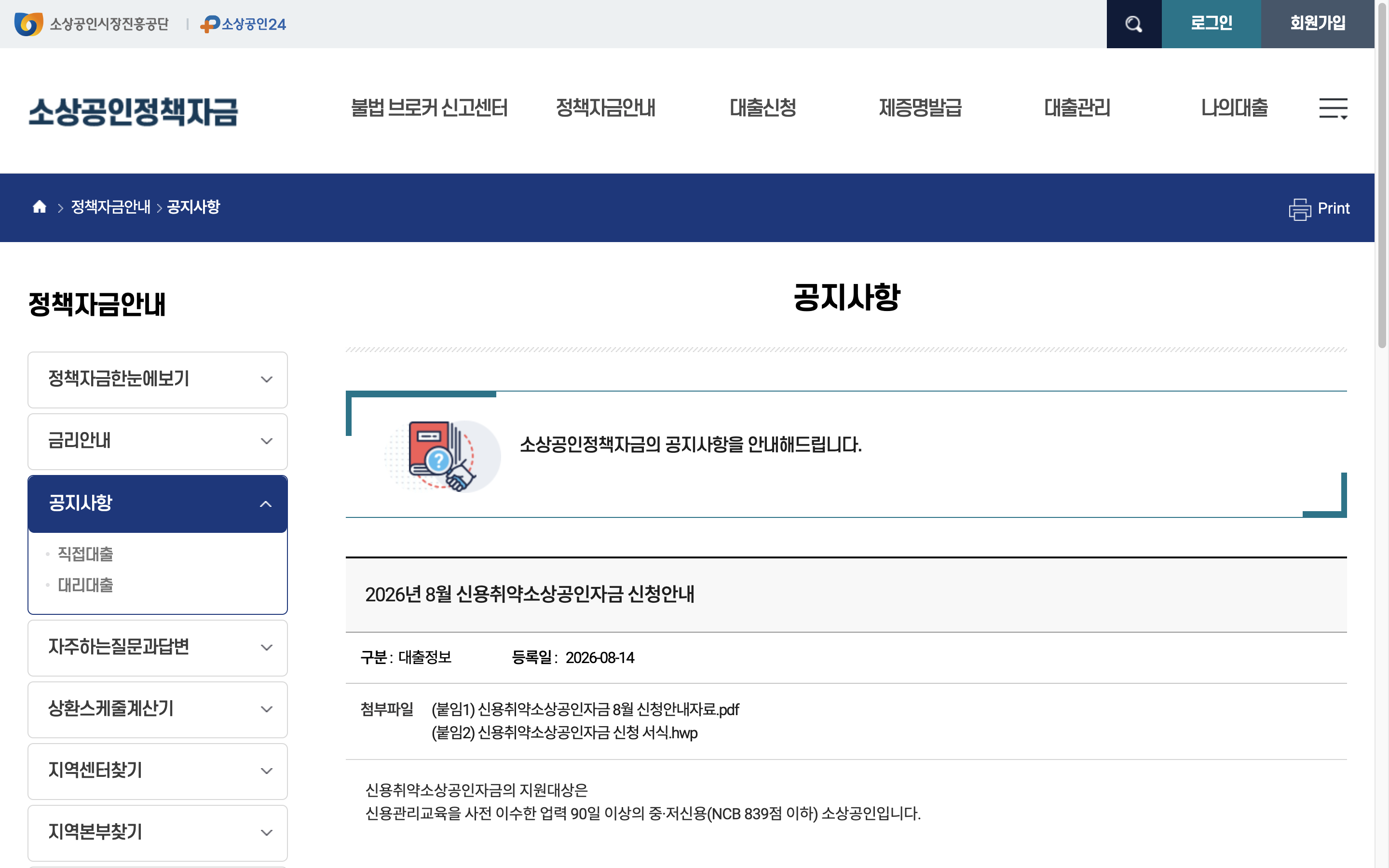Expand 자주하는질문과답변 sidebar section
The height and width of the screenshot is (868, 1389).
coord(157,648)
